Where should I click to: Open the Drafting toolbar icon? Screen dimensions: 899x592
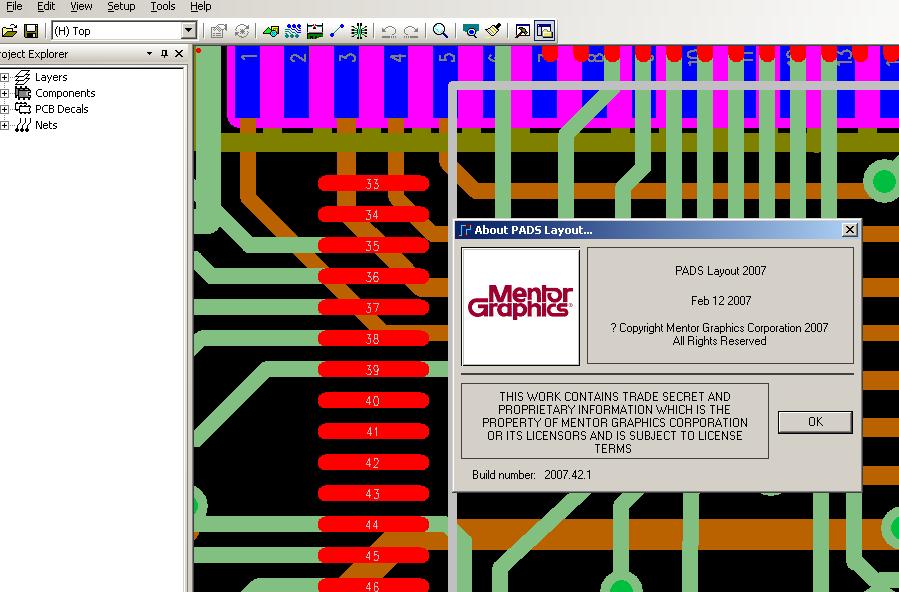[271, 30]
